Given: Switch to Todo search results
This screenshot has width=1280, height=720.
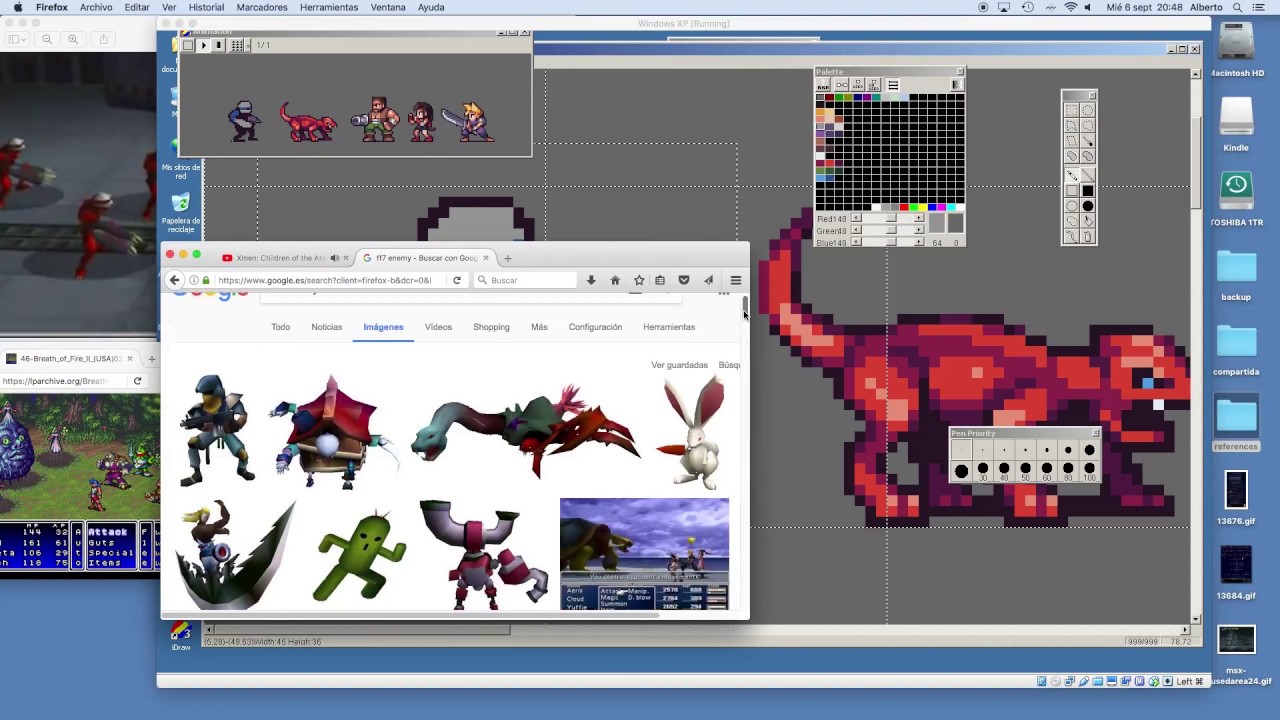Looking at the screenshot, I should pos(280,327).
